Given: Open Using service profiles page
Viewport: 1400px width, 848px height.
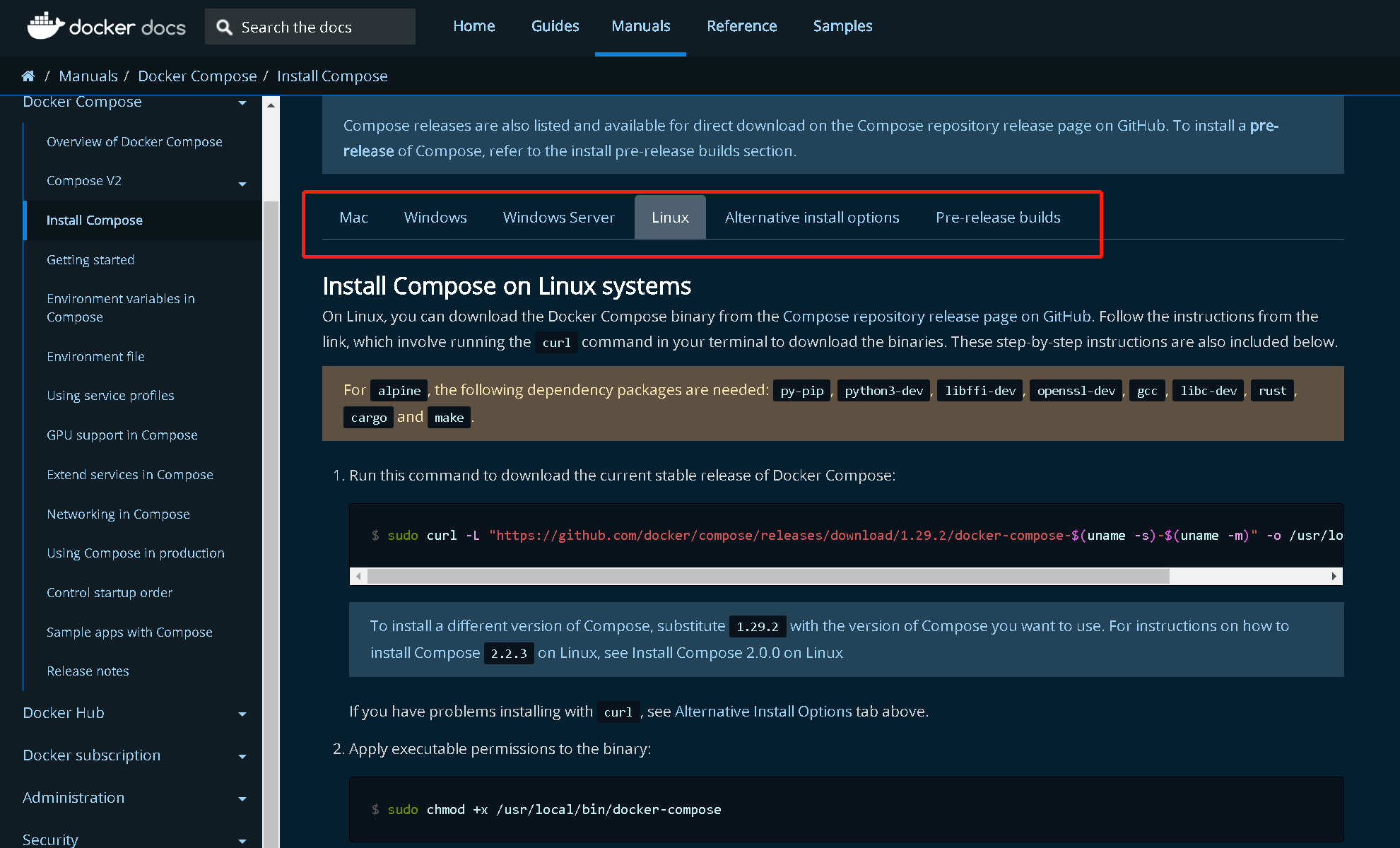Looking at the screenshot, I should 110,395.
